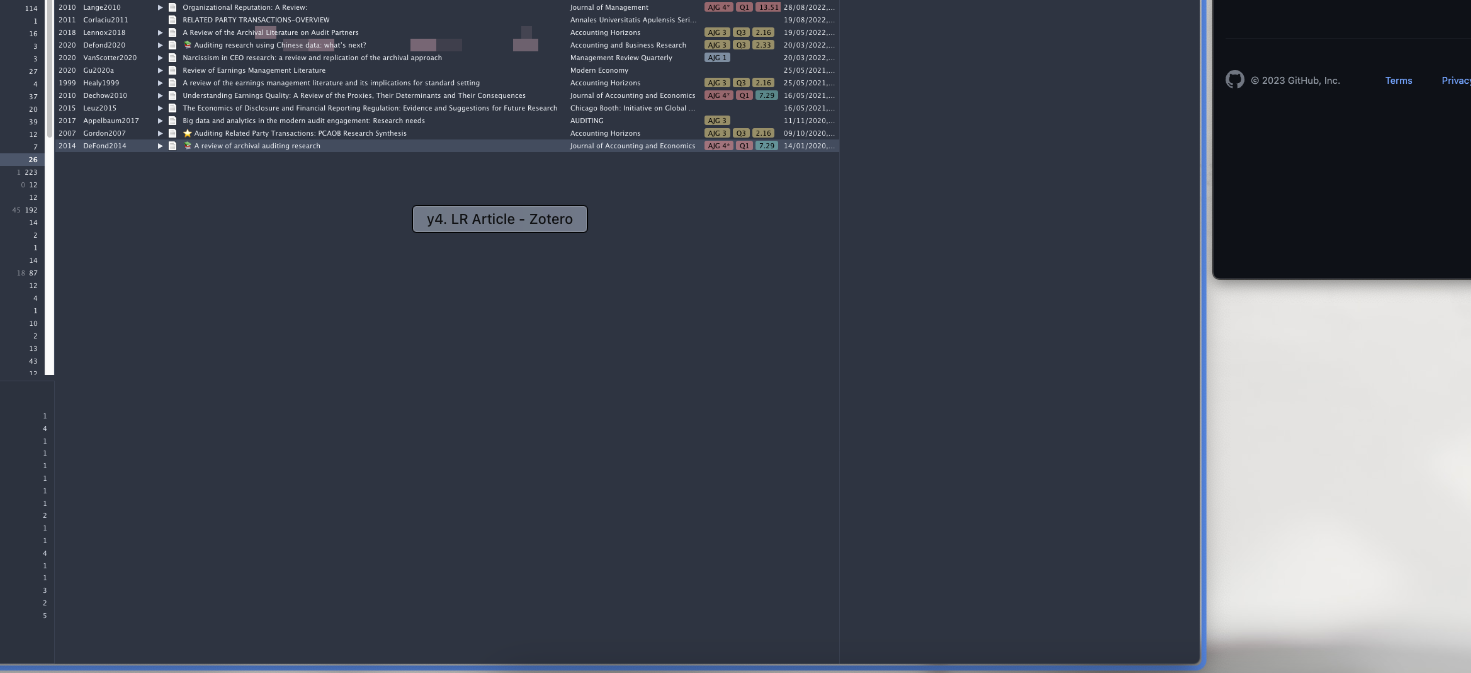Open the Privacy link in GitHub footer
1471x673 pixels.
(x=1456, y=81)
